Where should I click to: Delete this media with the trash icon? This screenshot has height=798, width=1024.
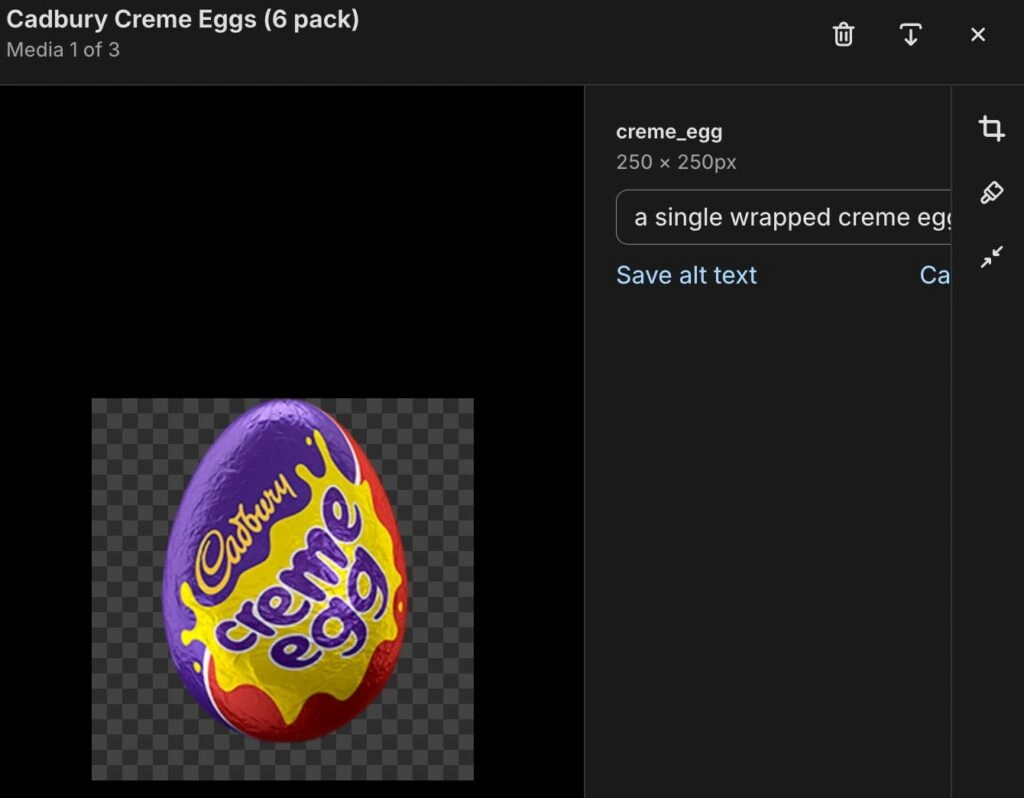843,35
